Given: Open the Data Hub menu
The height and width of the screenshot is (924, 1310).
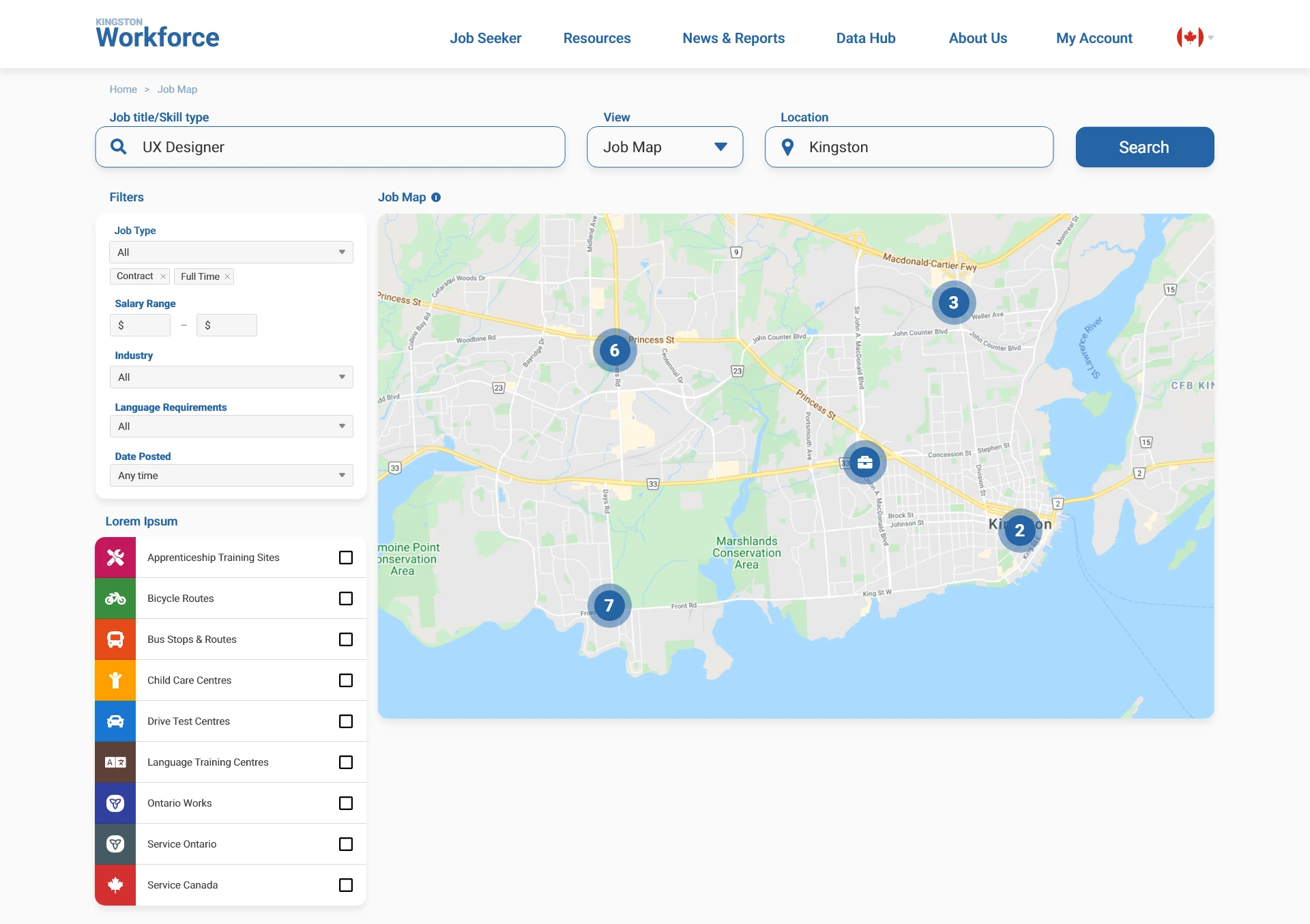Looking at the screenshot, I should click(866, 38).
